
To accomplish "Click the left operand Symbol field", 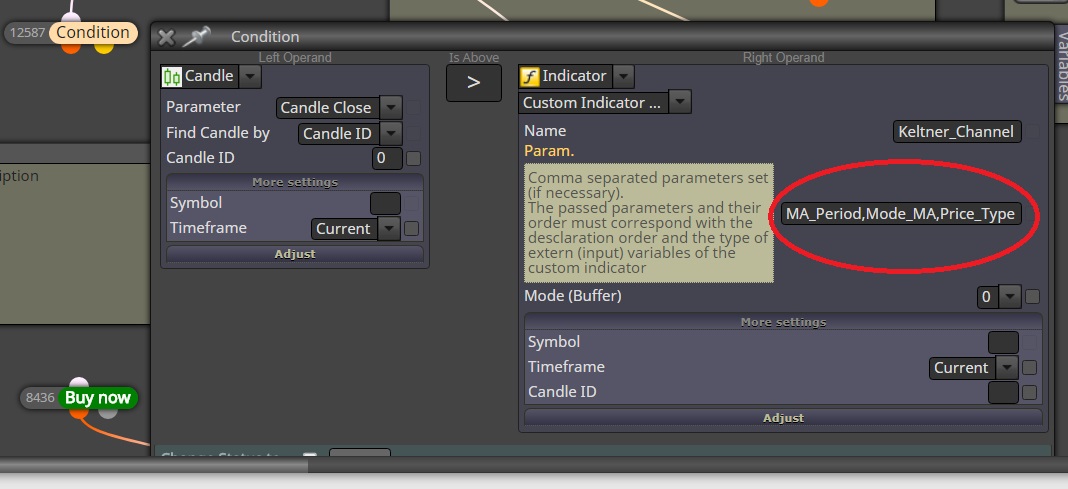I will (x=385, y=204).
